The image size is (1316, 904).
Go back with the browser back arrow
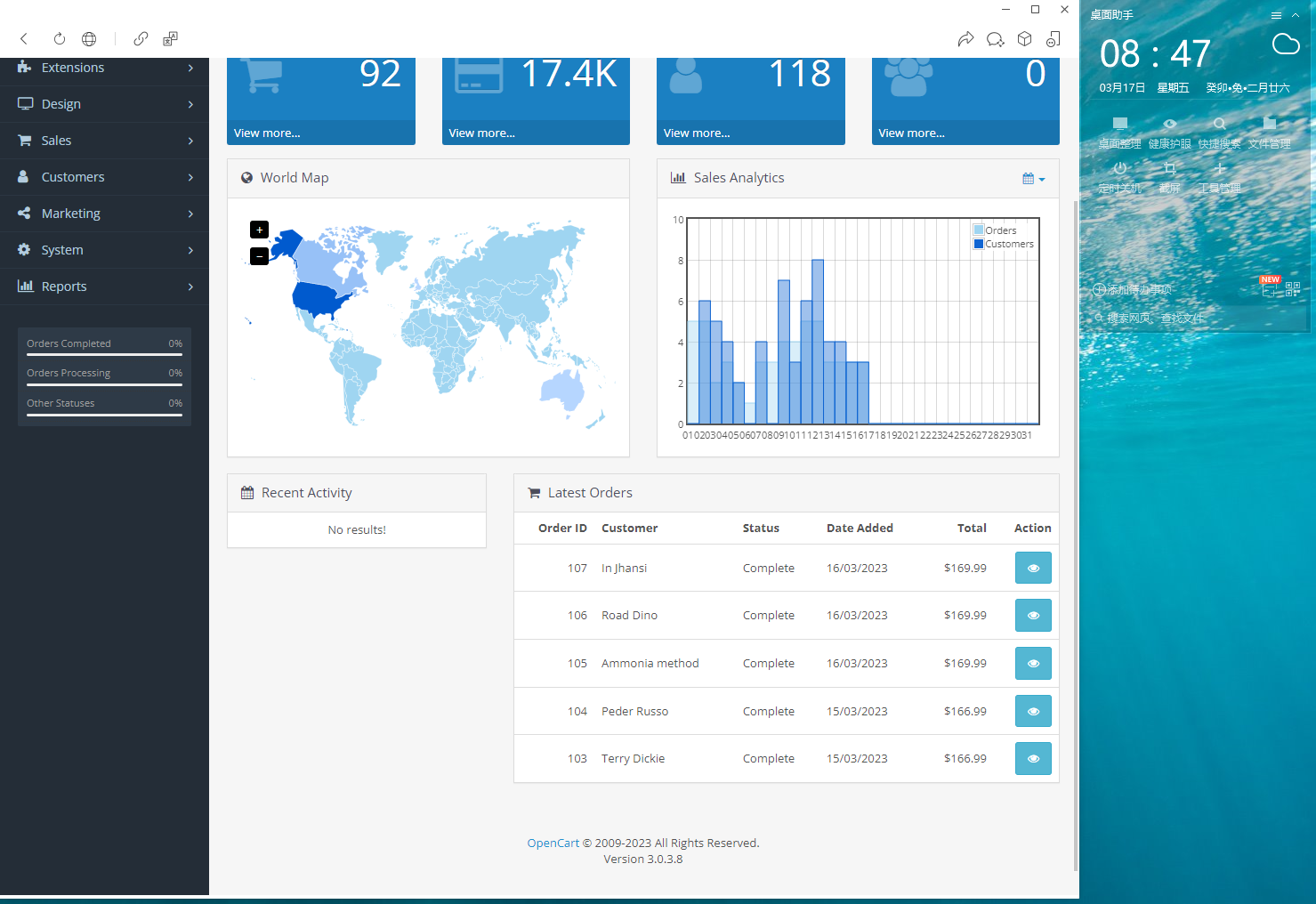pyautogui.click(x=24, y=38)
